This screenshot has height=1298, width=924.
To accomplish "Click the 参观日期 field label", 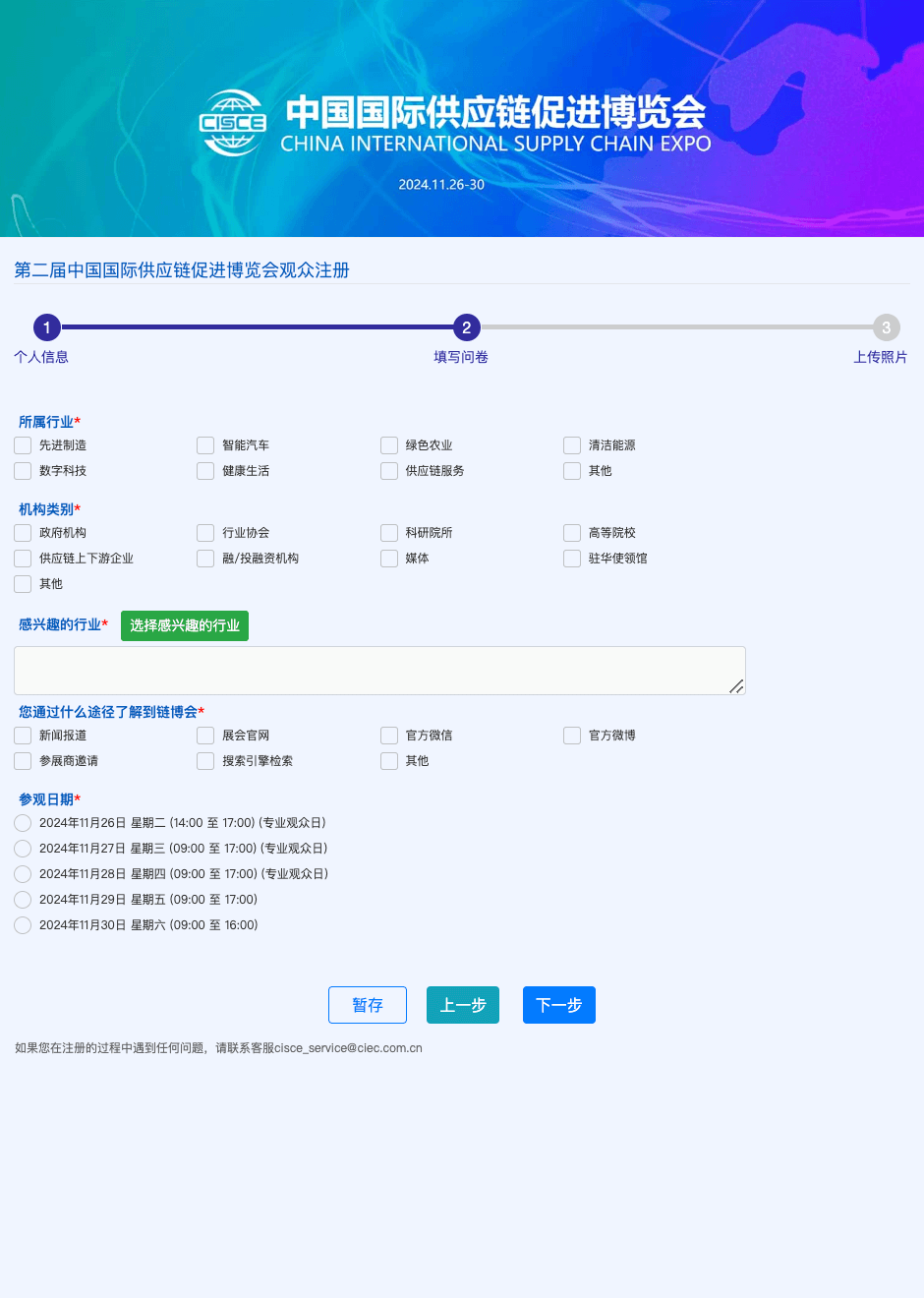I will tap(46, 799).
